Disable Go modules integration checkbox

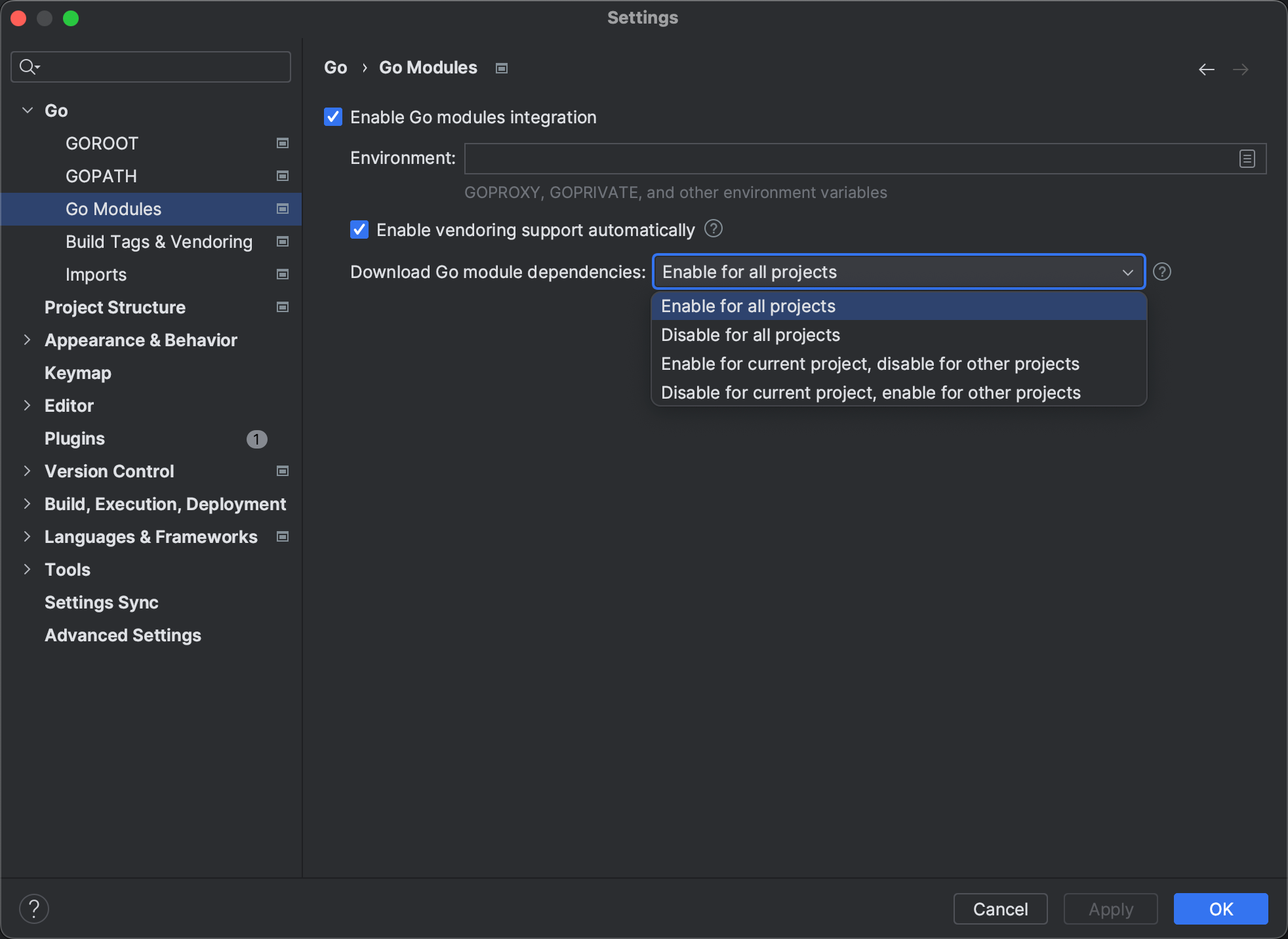tap(333, 117)
